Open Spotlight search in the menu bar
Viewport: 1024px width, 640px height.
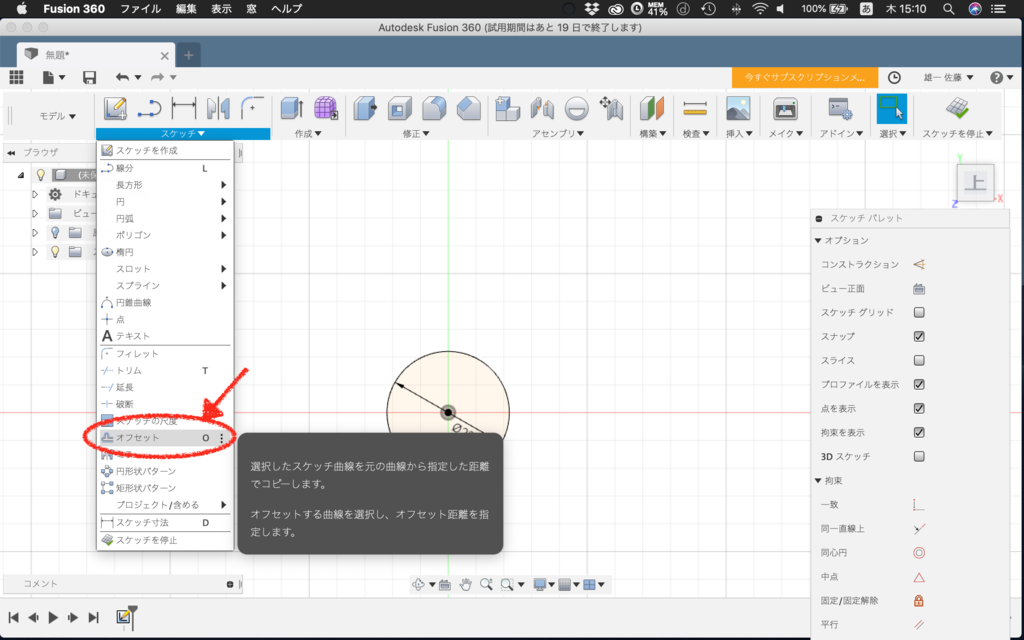948,8
